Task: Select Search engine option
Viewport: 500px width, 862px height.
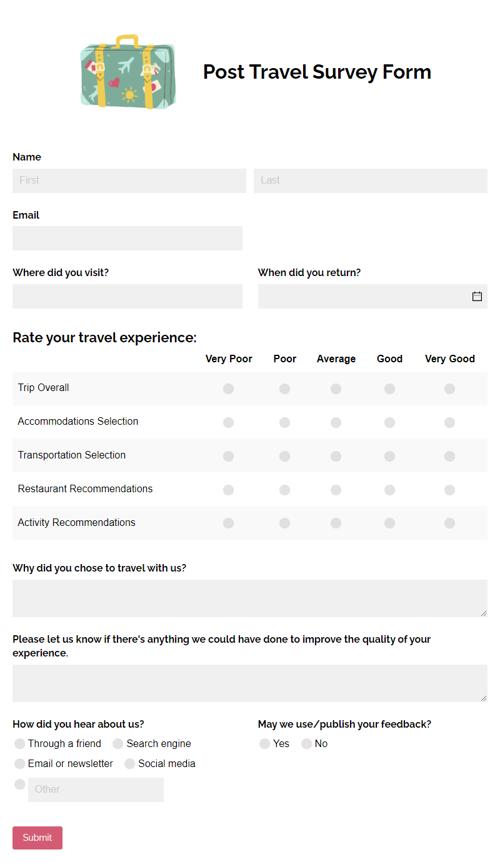Action: click(x=118, y=744)
